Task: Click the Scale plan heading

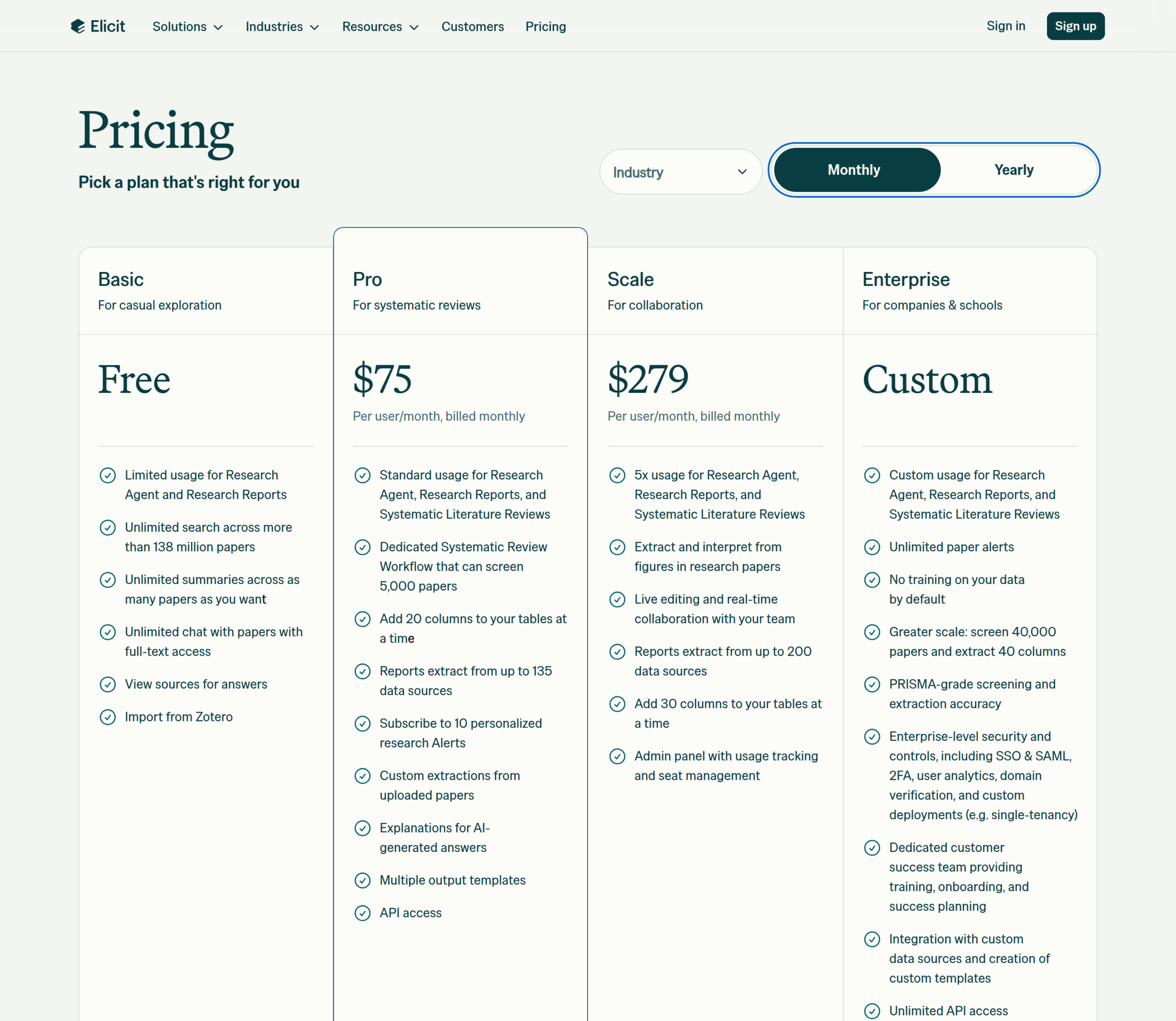Action: coord(630,279)
